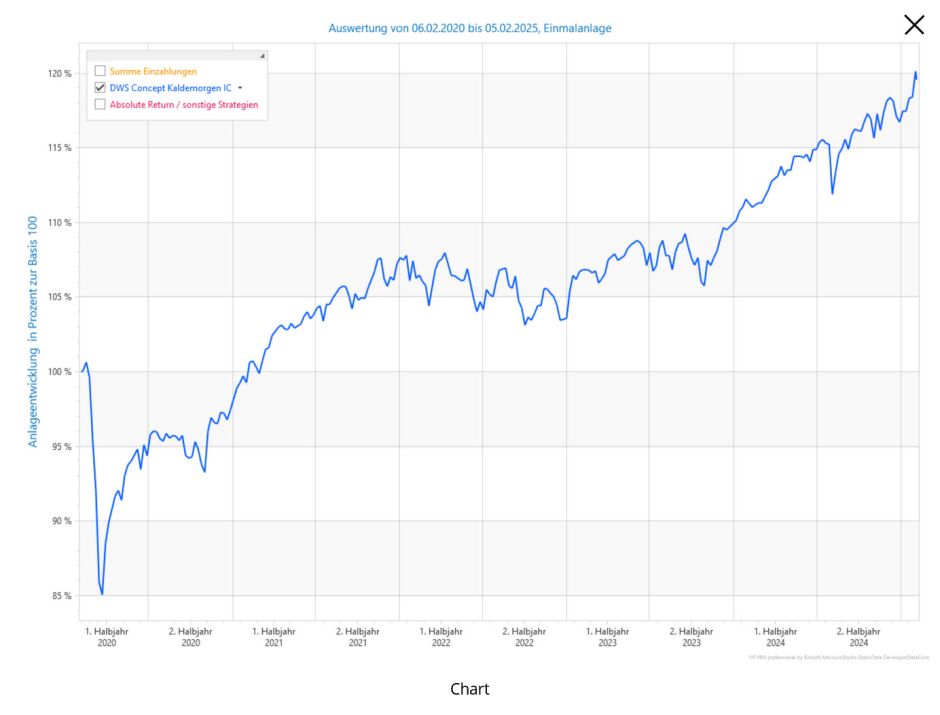Click the 2. Halbjahr 2024 axis label
Viewport: 940px width, 715px height.
(858, 637)
